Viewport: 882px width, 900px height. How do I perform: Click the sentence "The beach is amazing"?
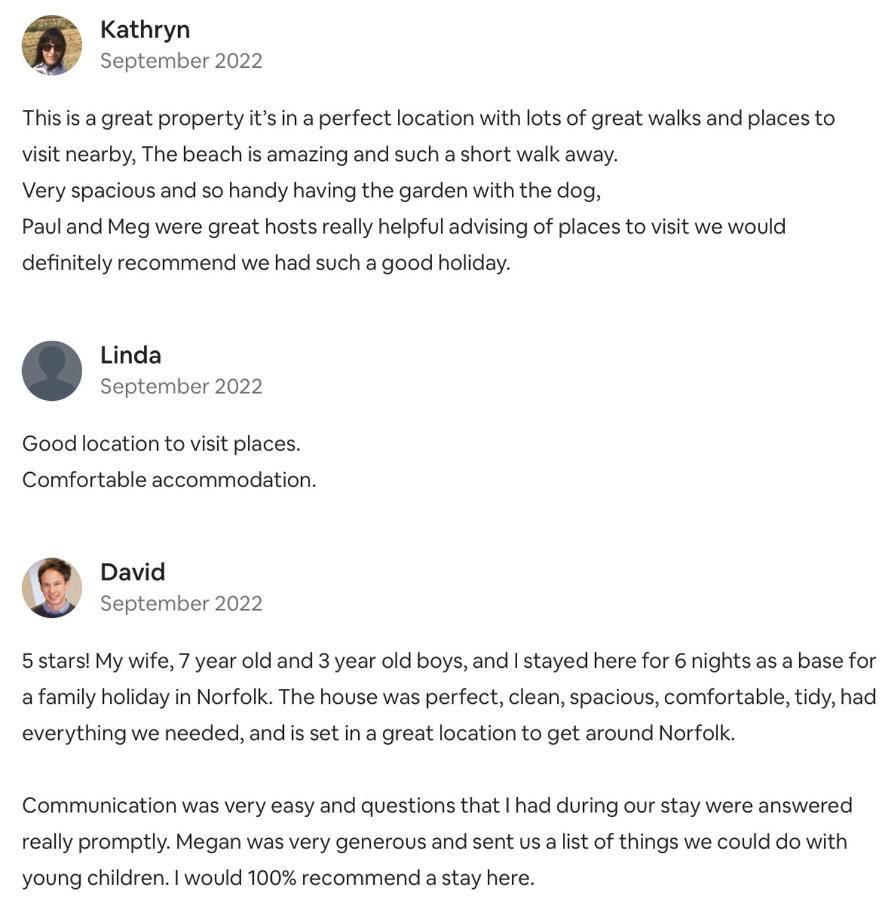click(379, 154)
